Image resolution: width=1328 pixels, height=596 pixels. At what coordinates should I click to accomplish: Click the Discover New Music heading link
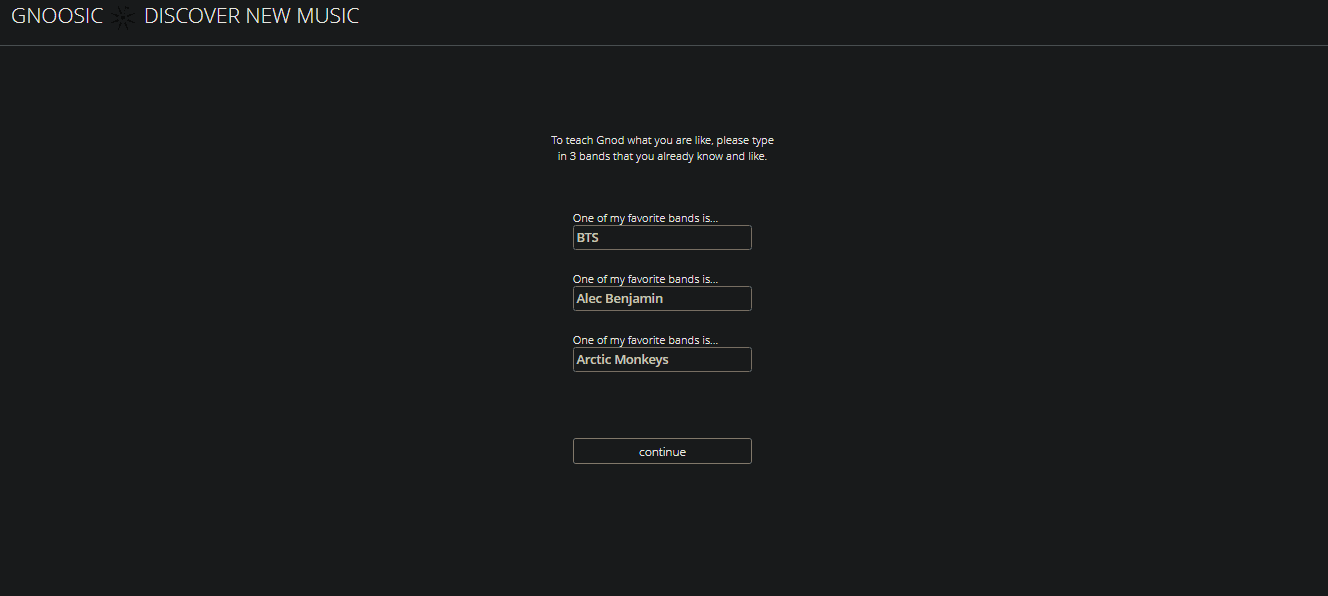(251, 16)
